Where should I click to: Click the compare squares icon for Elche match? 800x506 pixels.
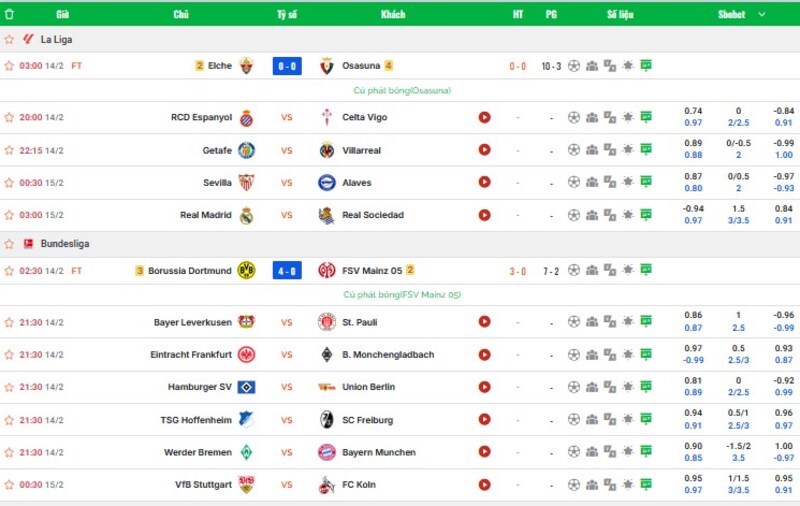pyautogui.click(x=610, y=66)
